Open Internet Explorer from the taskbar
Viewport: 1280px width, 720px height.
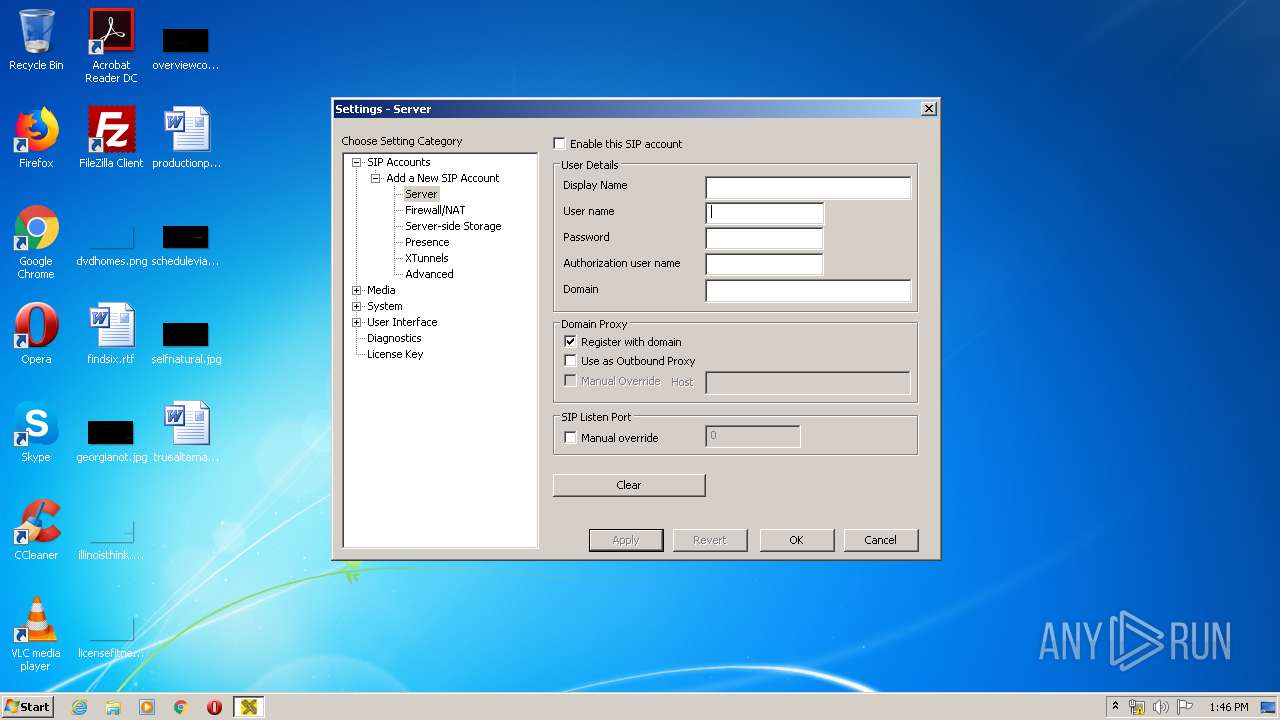tap(79, 707)
